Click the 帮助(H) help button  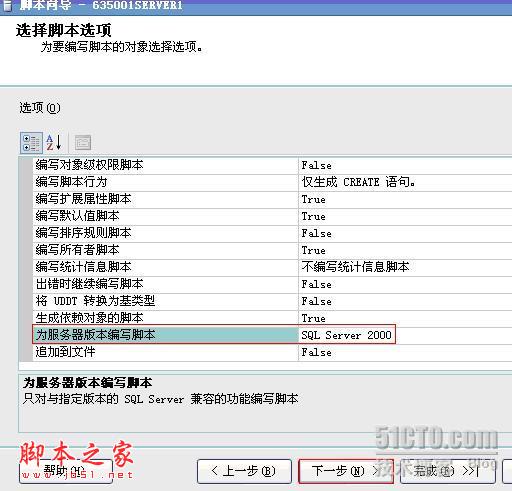click(x=66, y=471)
